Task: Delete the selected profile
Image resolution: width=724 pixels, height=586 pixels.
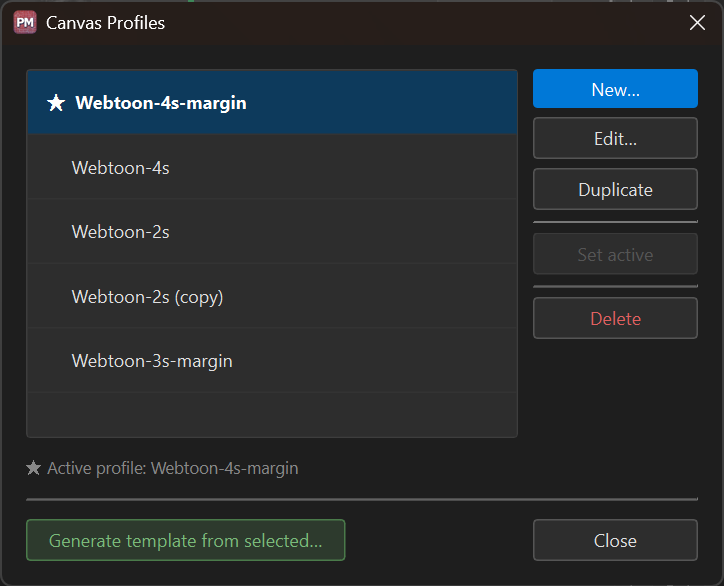Action: [x=615, y=318]
